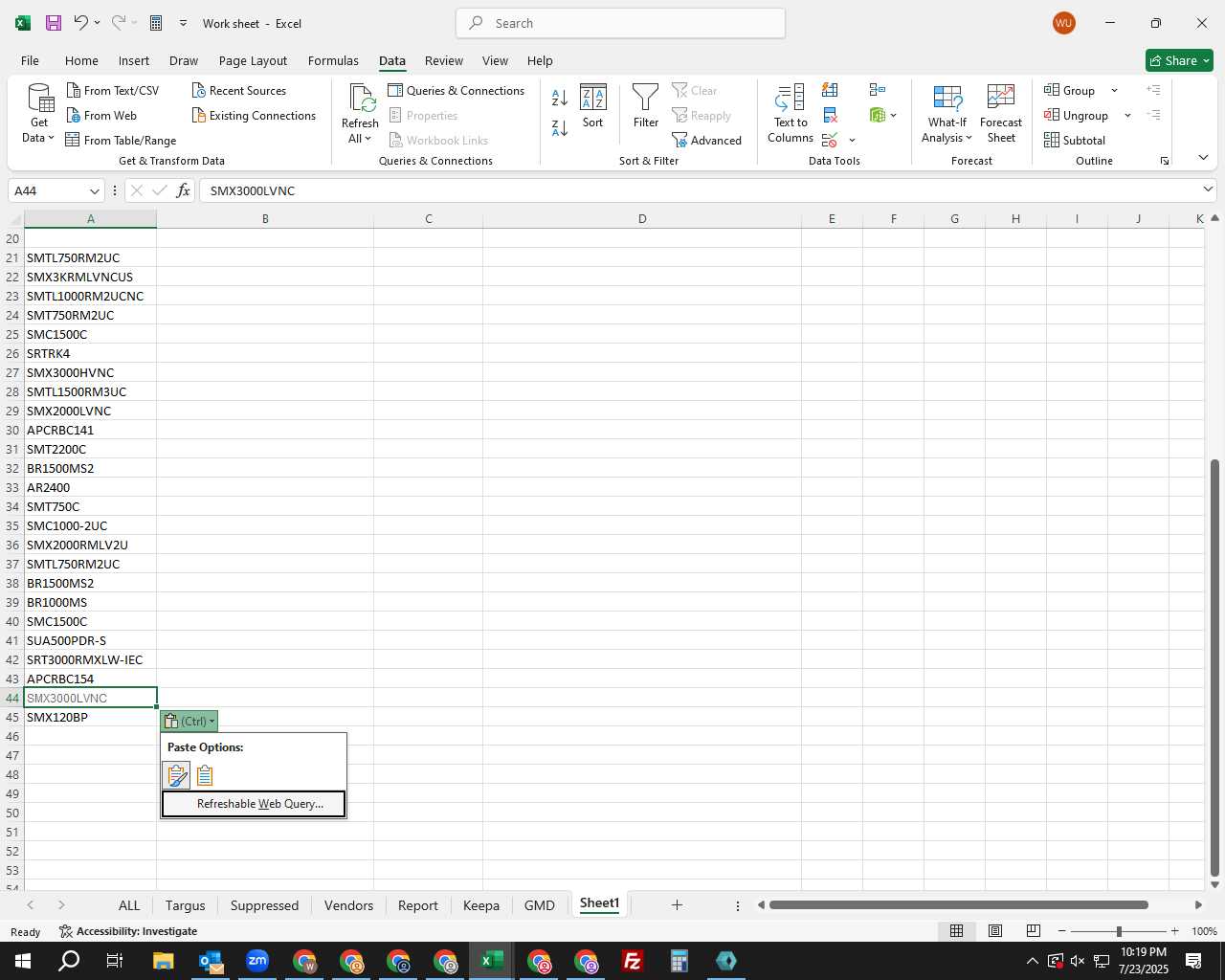The image size is (1225, 980).
Task: Choose Keep Source Formatting paste option
Action: pos(177,775)
